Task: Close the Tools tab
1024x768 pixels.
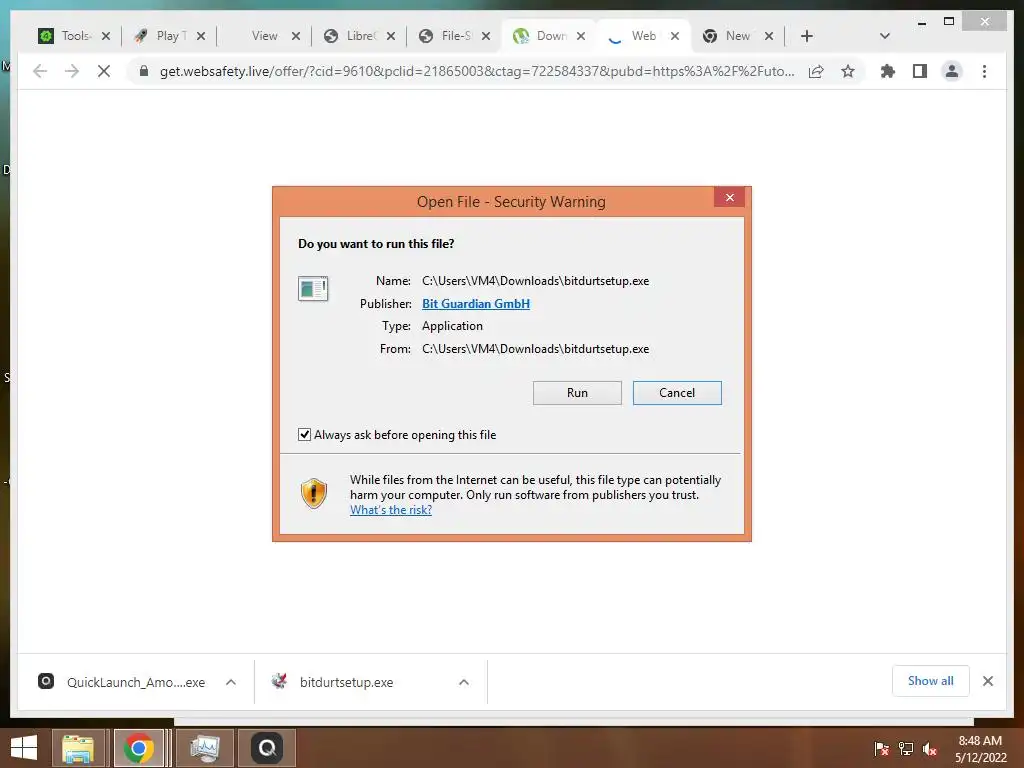Action: point(106,36)
